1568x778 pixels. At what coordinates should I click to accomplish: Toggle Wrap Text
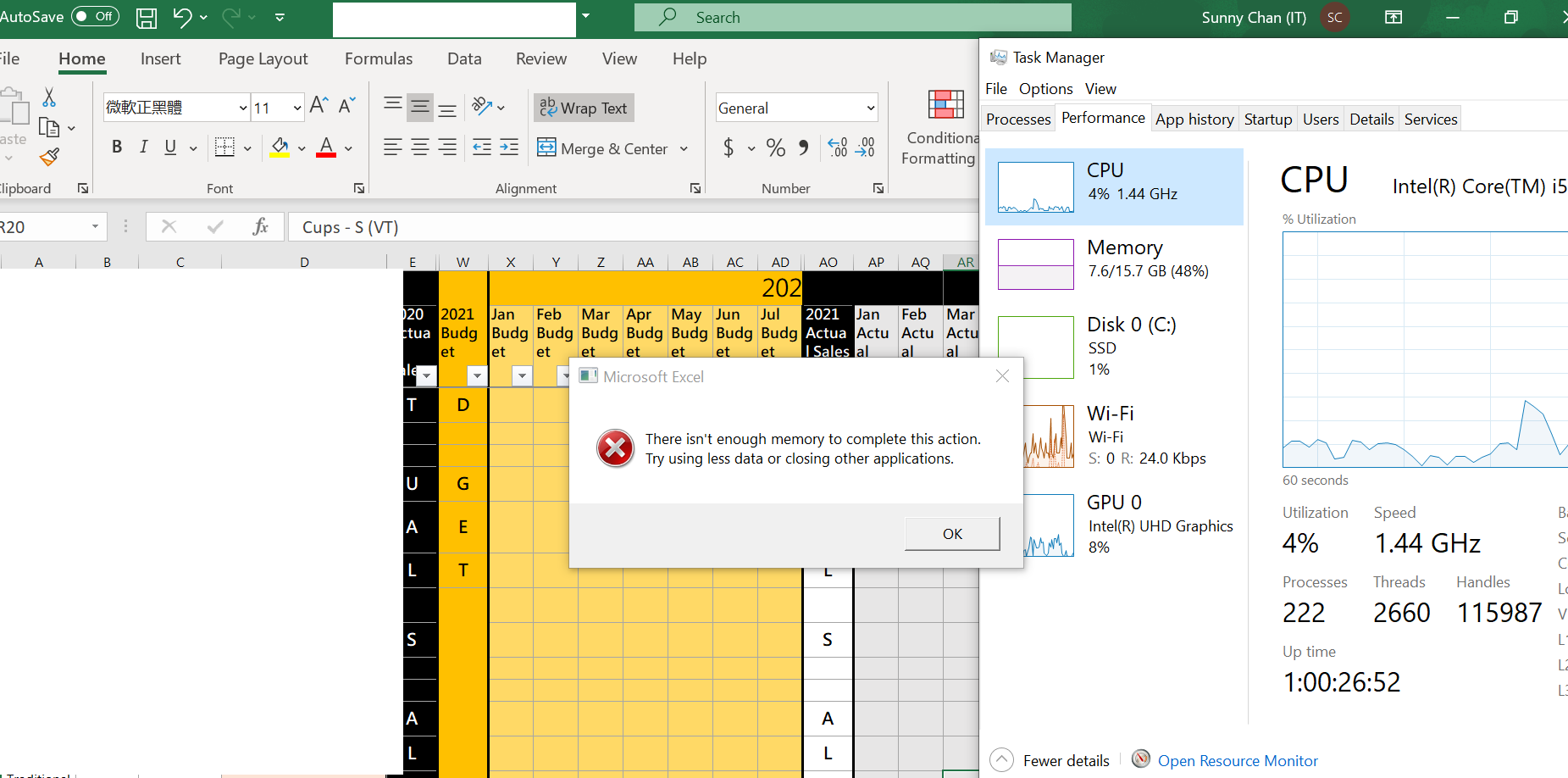584,108
